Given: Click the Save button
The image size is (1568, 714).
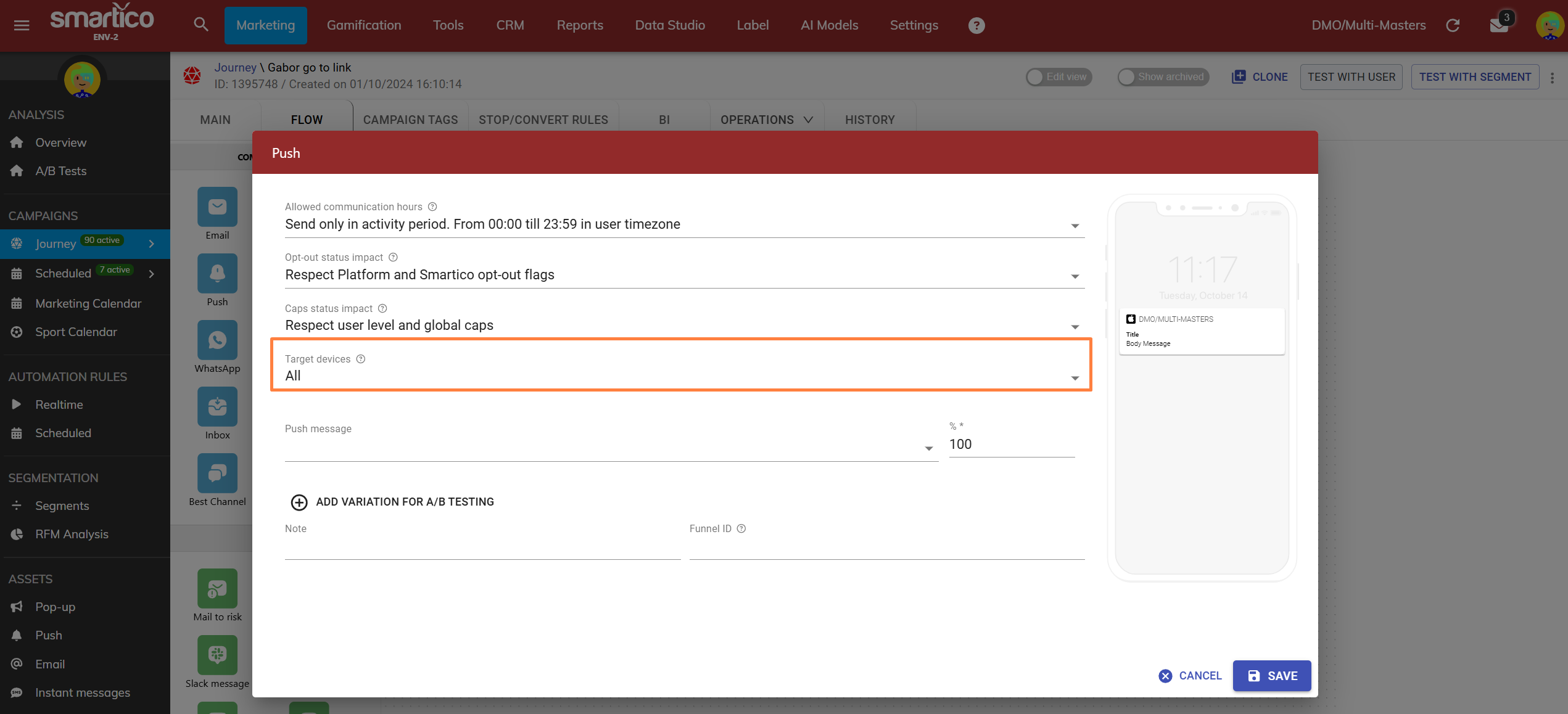Looking at the screenshot, I should pos(1271,676).
